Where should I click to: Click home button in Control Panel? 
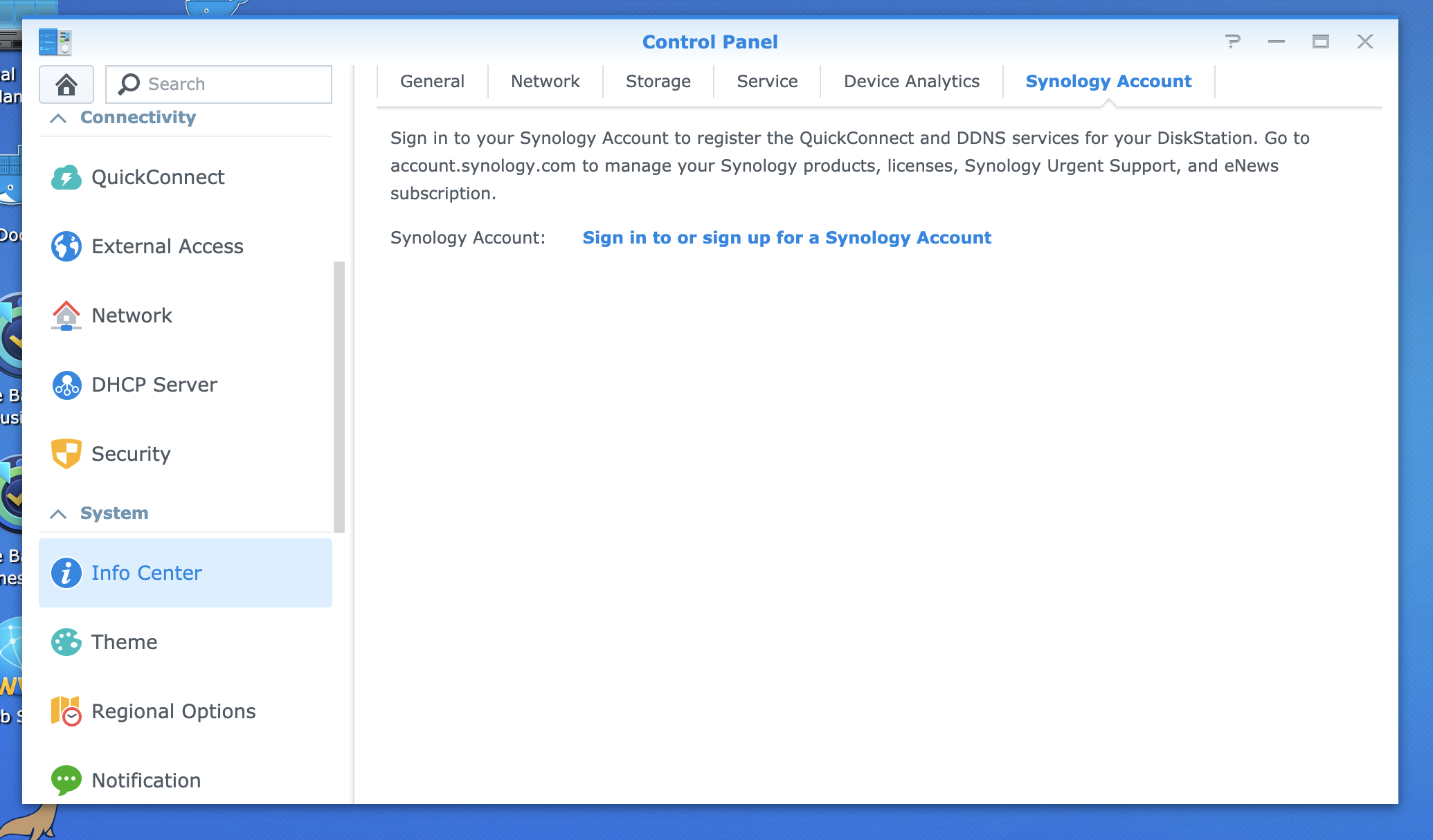pyautogui.click(x=68, y=84)
